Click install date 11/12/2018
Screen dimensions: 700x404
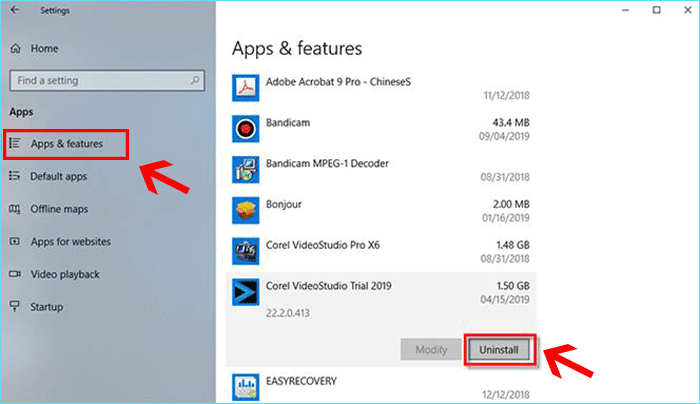[507, 96]
